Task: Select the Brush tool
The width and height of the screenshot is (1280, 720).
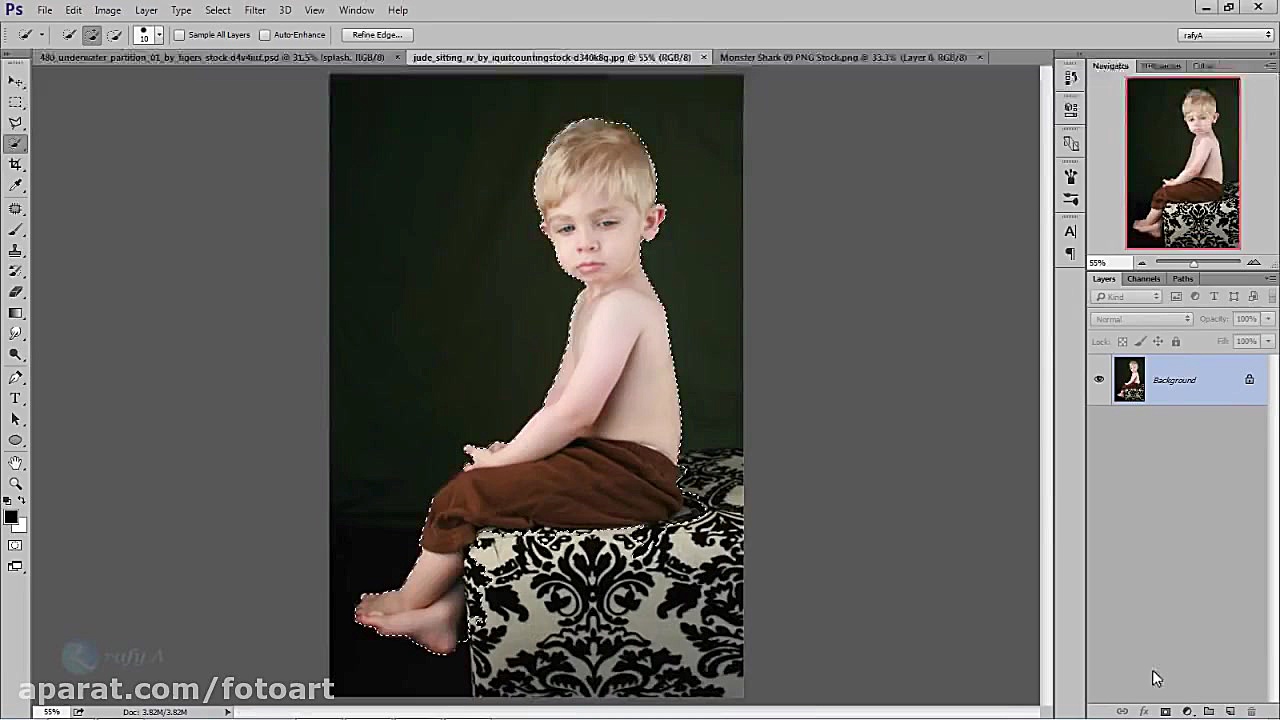Action: tap(16, 230)
